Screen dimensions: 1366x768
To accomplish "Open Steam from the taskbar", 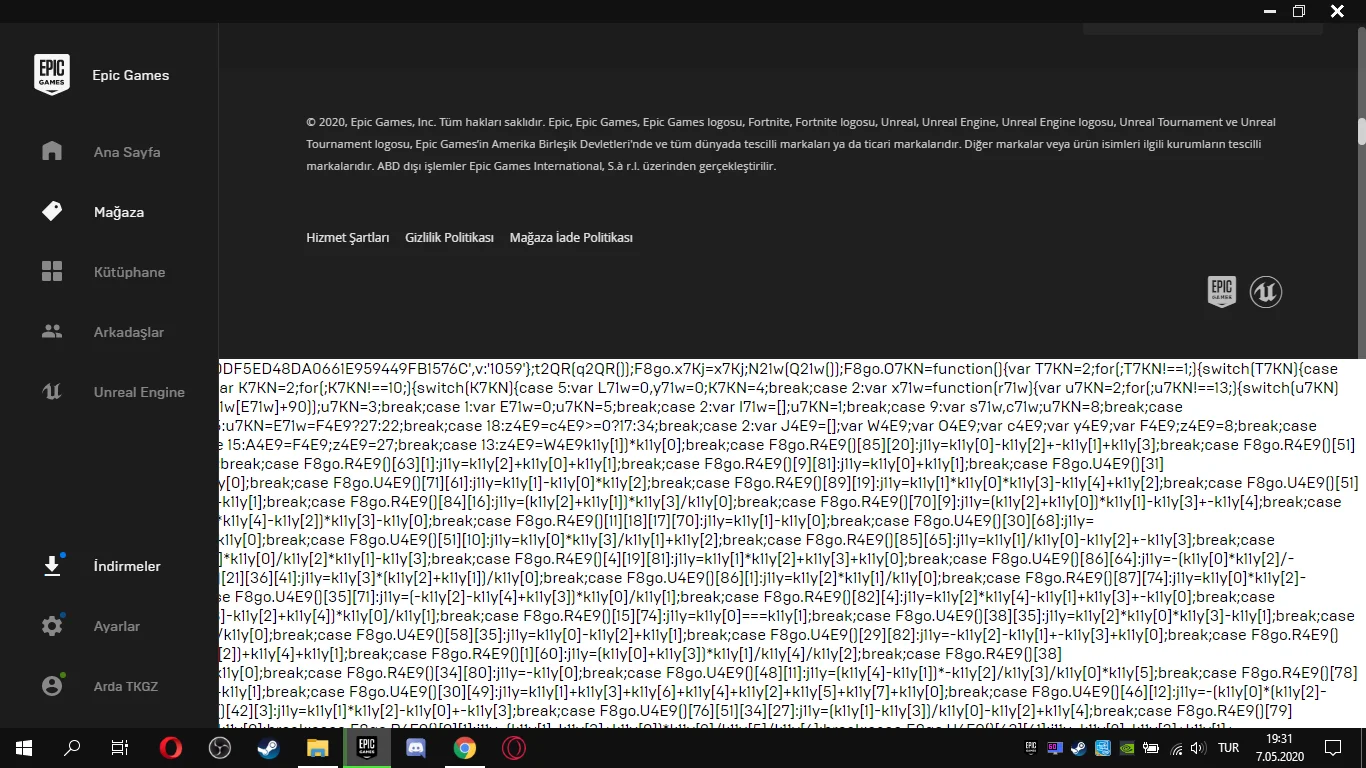I will coord(269,748).
